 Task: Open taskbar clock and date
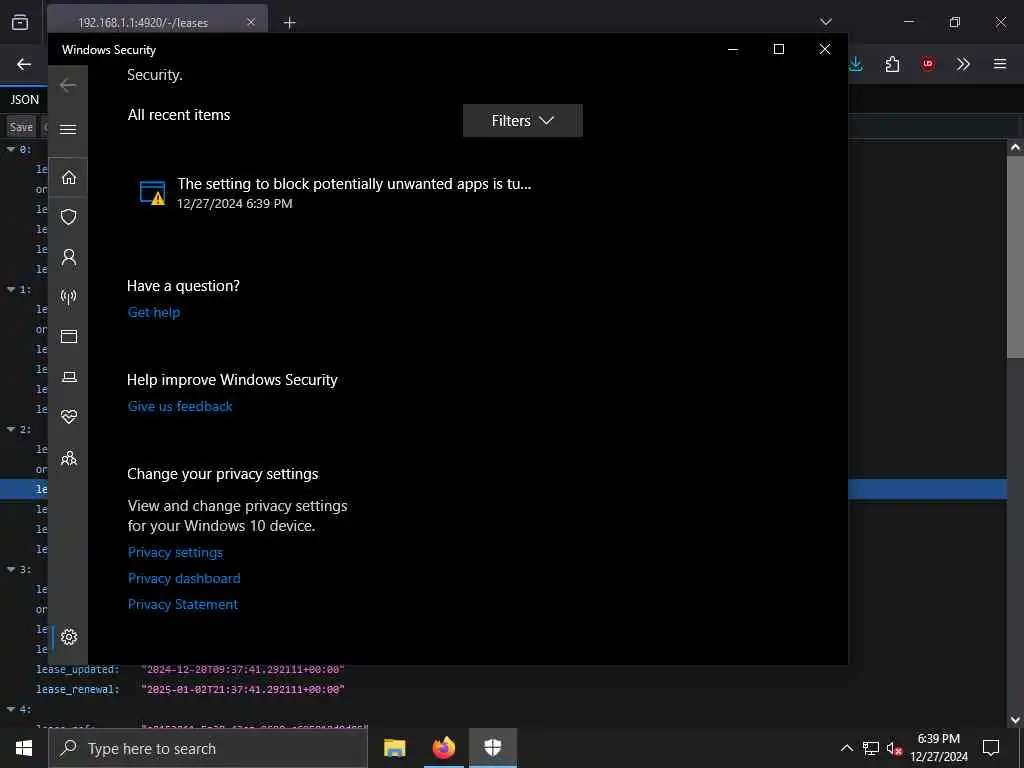pyautogui.click(x=939, y=748)
